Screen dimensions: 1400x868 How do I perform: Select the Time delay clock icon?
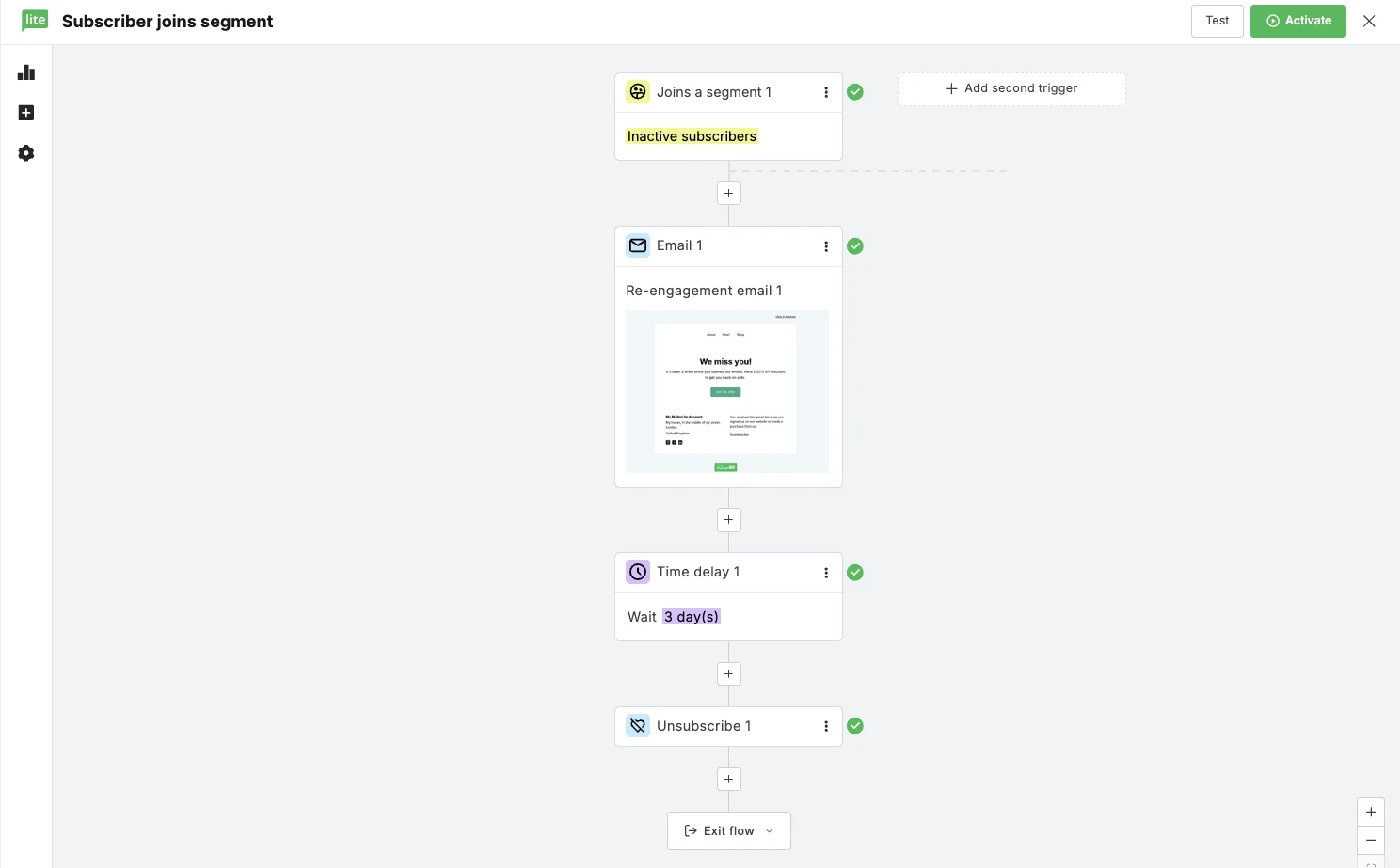(638, 572)
